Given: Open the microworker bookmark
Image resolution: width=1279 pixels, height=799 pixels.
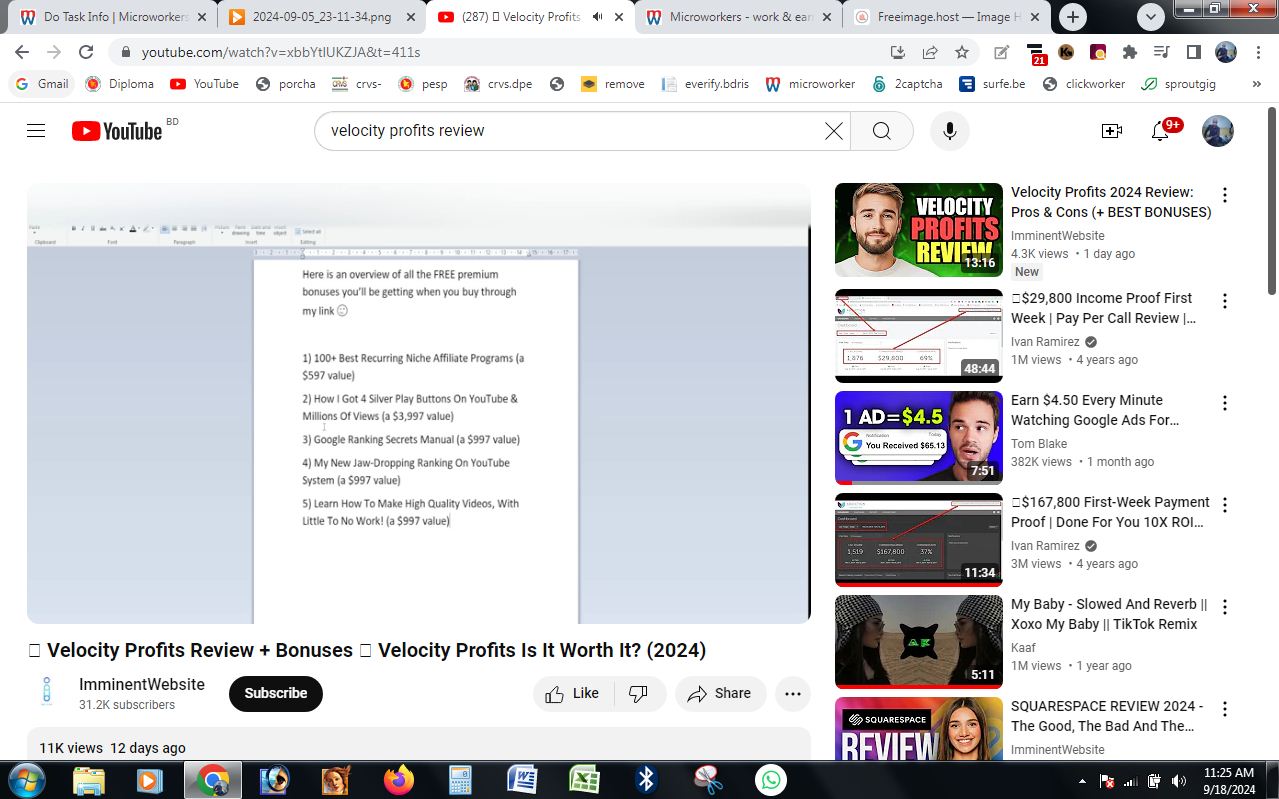Looking at the screenshot, I should (810, 84).
